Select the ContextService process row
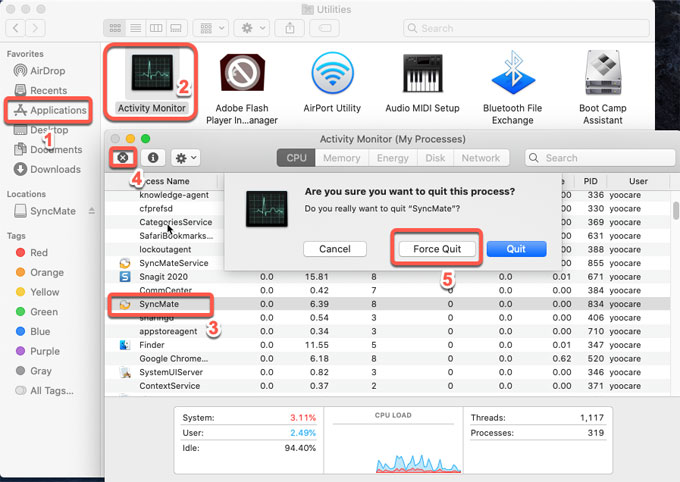The width and height of the screenshot is (680, 482). tap(389, 386)
